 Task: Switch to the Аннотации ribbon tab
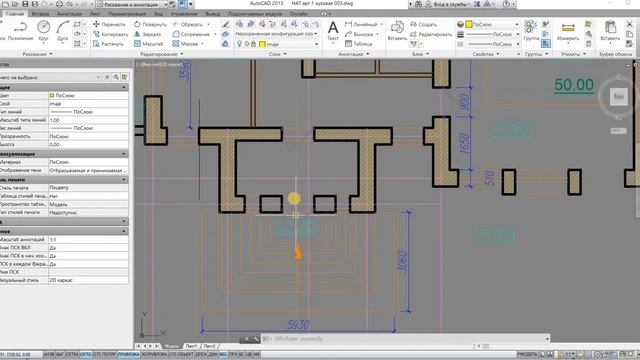69,14
